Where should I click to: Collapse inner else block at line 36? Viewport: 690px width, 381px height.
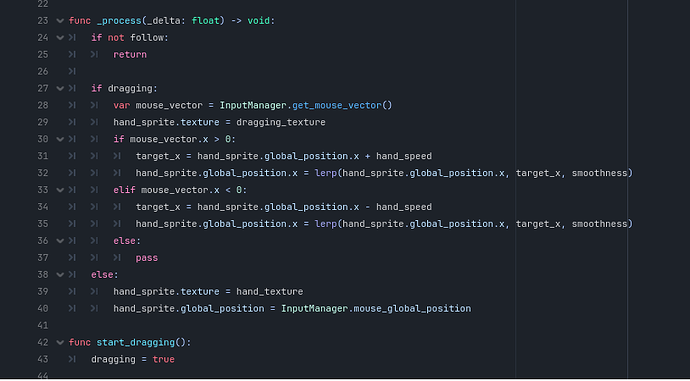(x=60, y=241)
